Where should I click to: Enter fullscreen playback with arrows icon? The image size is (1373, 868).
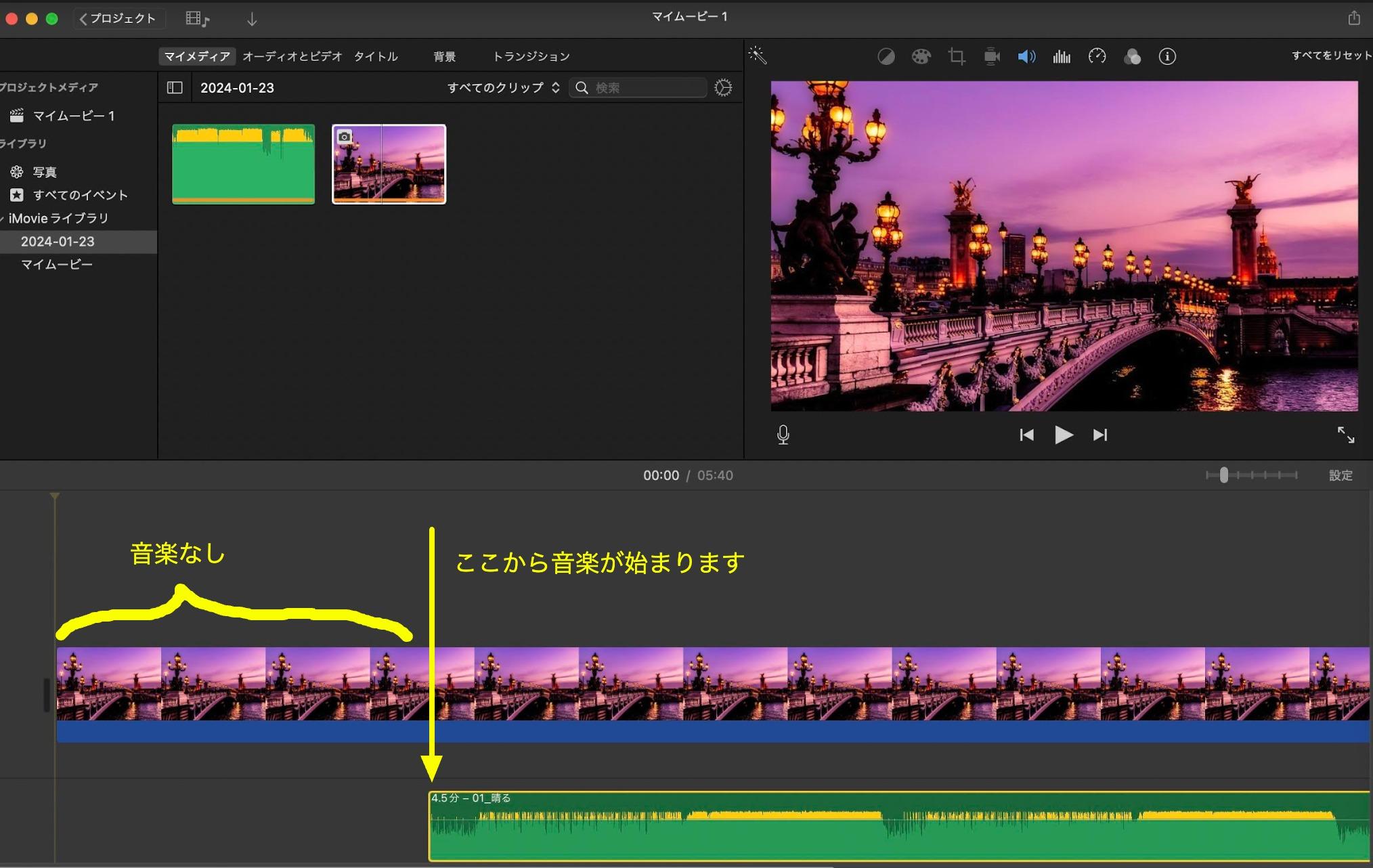1346,435
